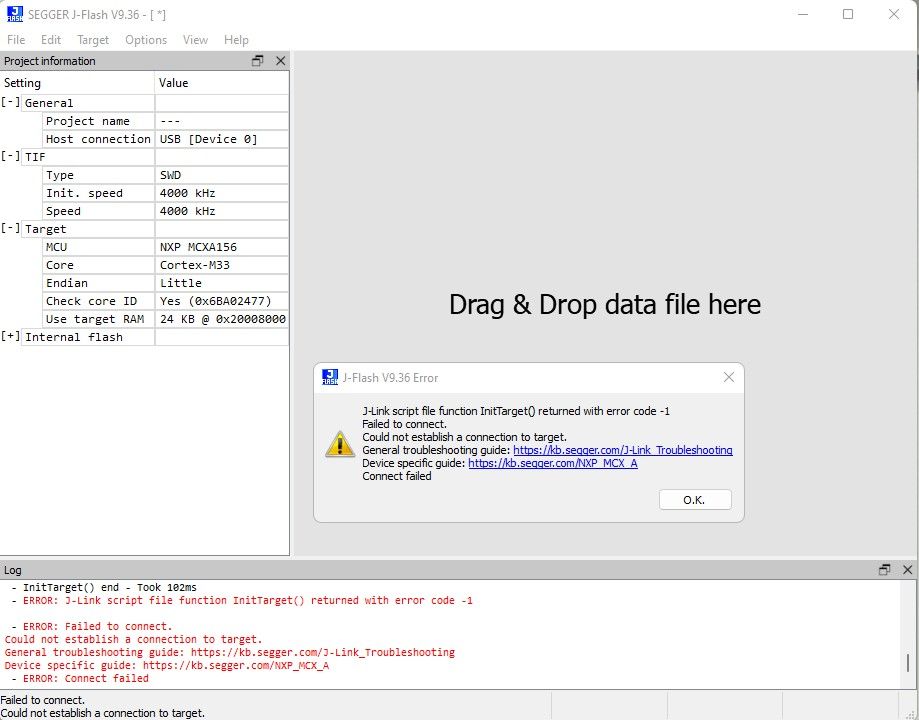Collapse the TIF settings group
The height and width of the screenshot is (720, 919).
10,157
